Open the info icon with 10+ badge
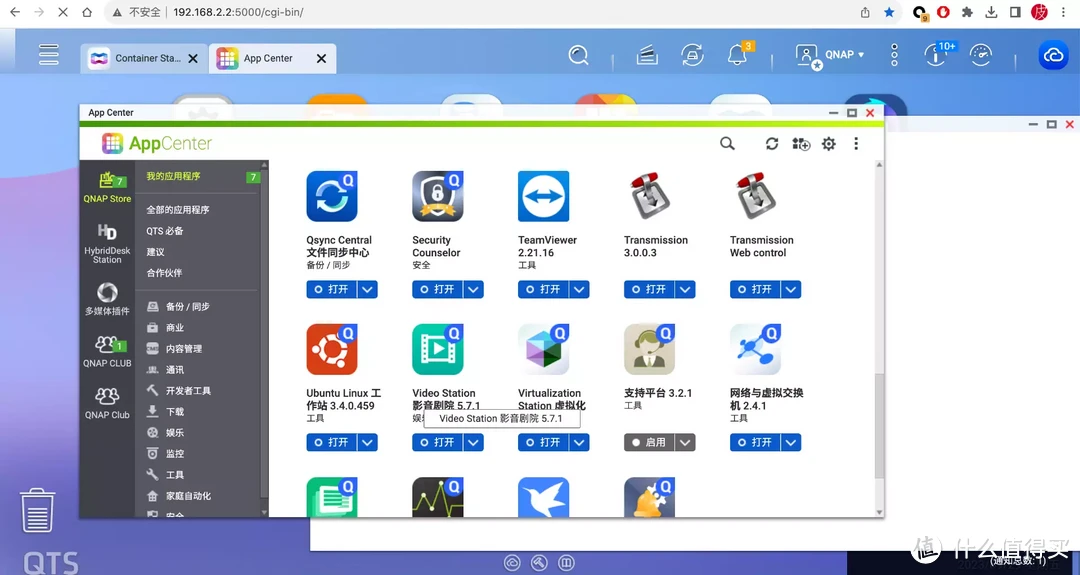 937,55
